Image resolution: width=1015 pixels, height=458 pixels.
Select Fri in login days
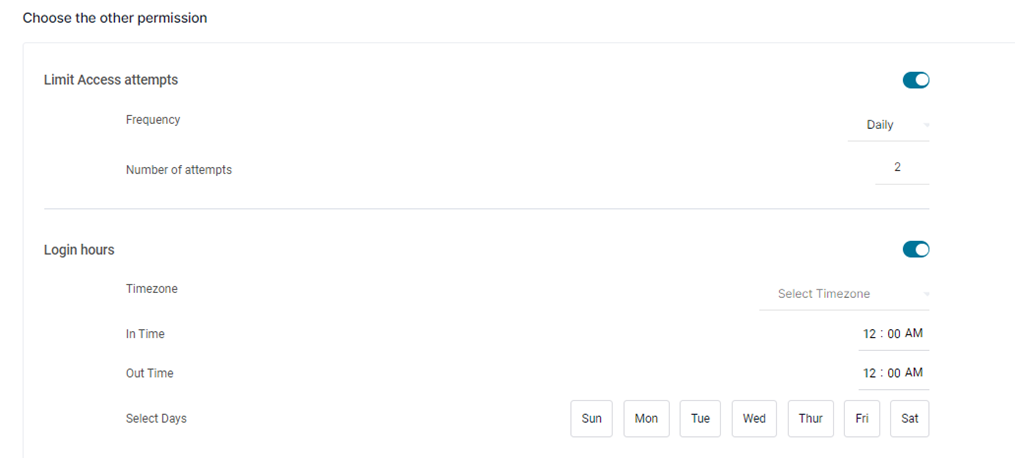coord(862,419)
